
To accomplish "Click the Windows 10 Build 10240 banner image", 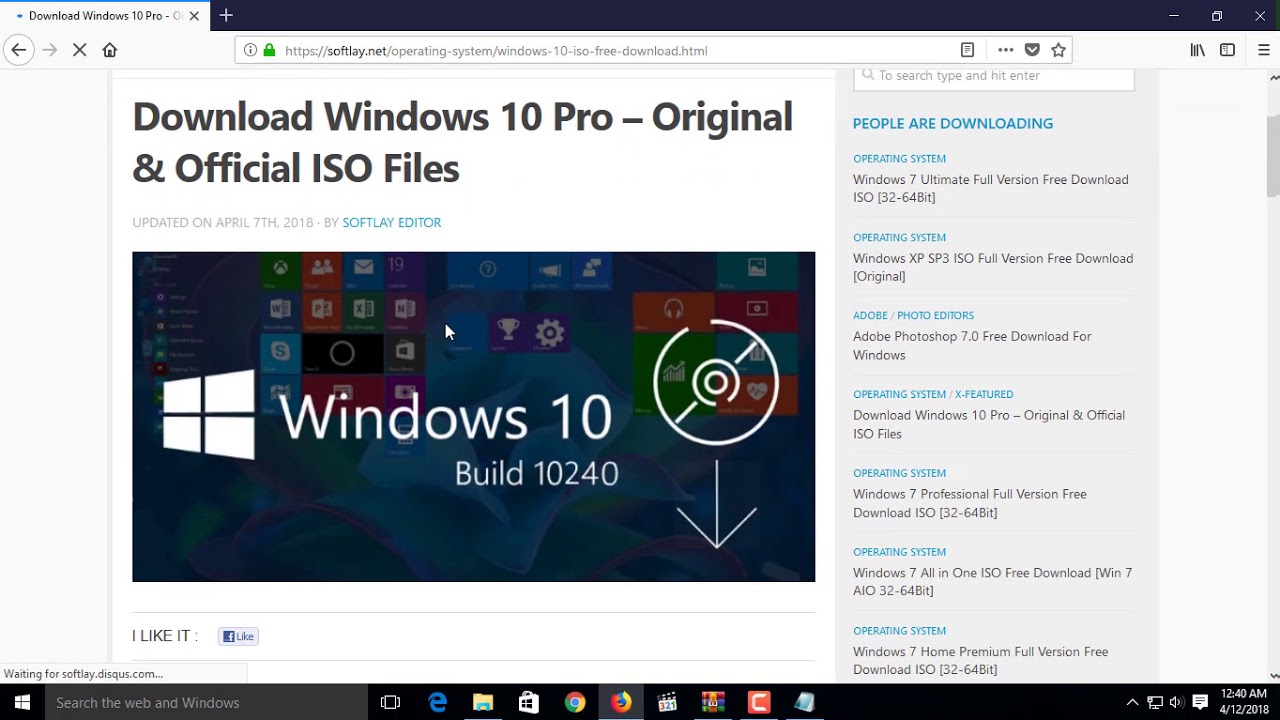I will (473, 416).
